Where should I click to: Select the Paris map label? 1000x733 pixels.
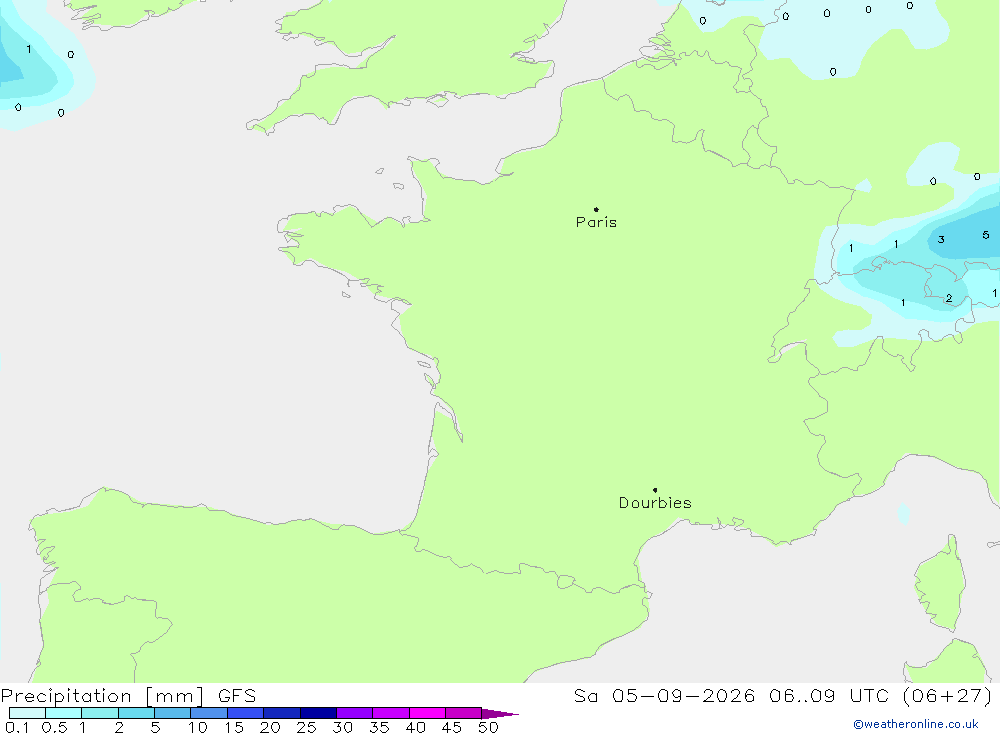tap(596, 222)
